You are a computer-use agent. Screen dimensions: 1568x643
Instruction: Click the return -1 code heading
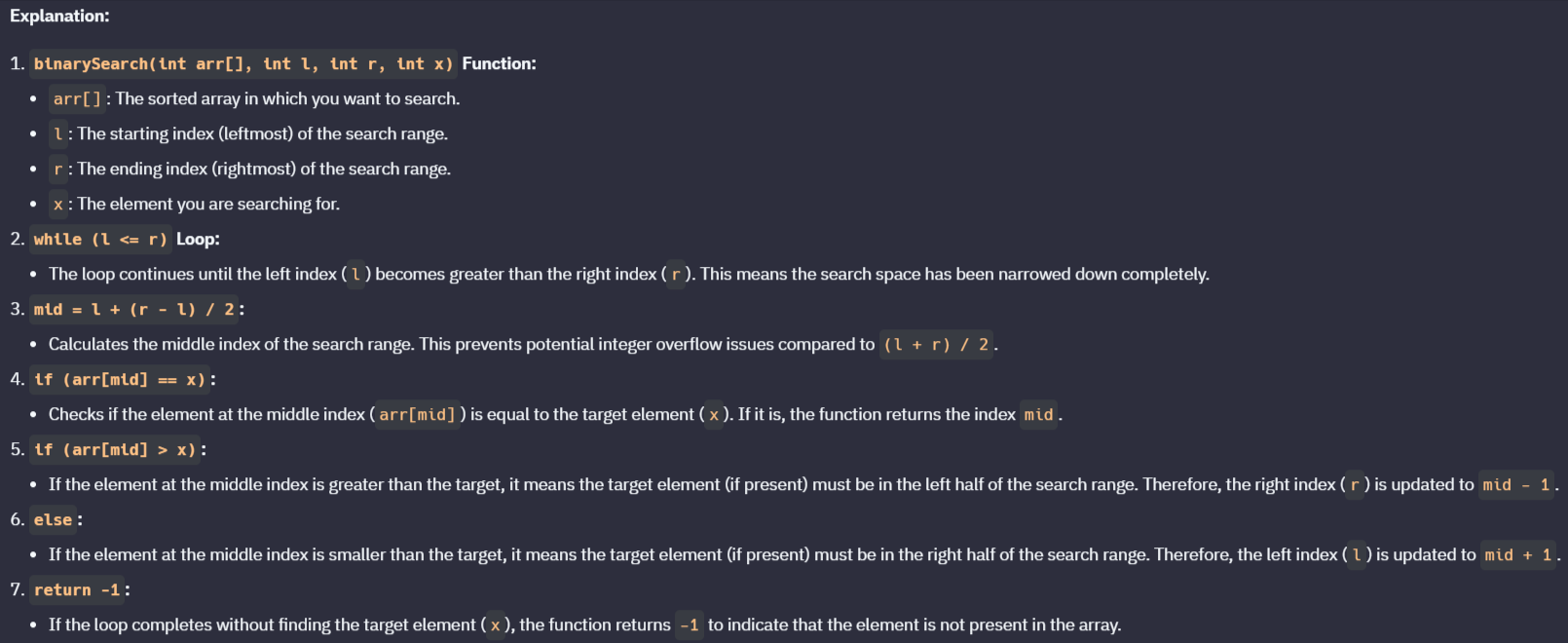(x=77, y=590)
